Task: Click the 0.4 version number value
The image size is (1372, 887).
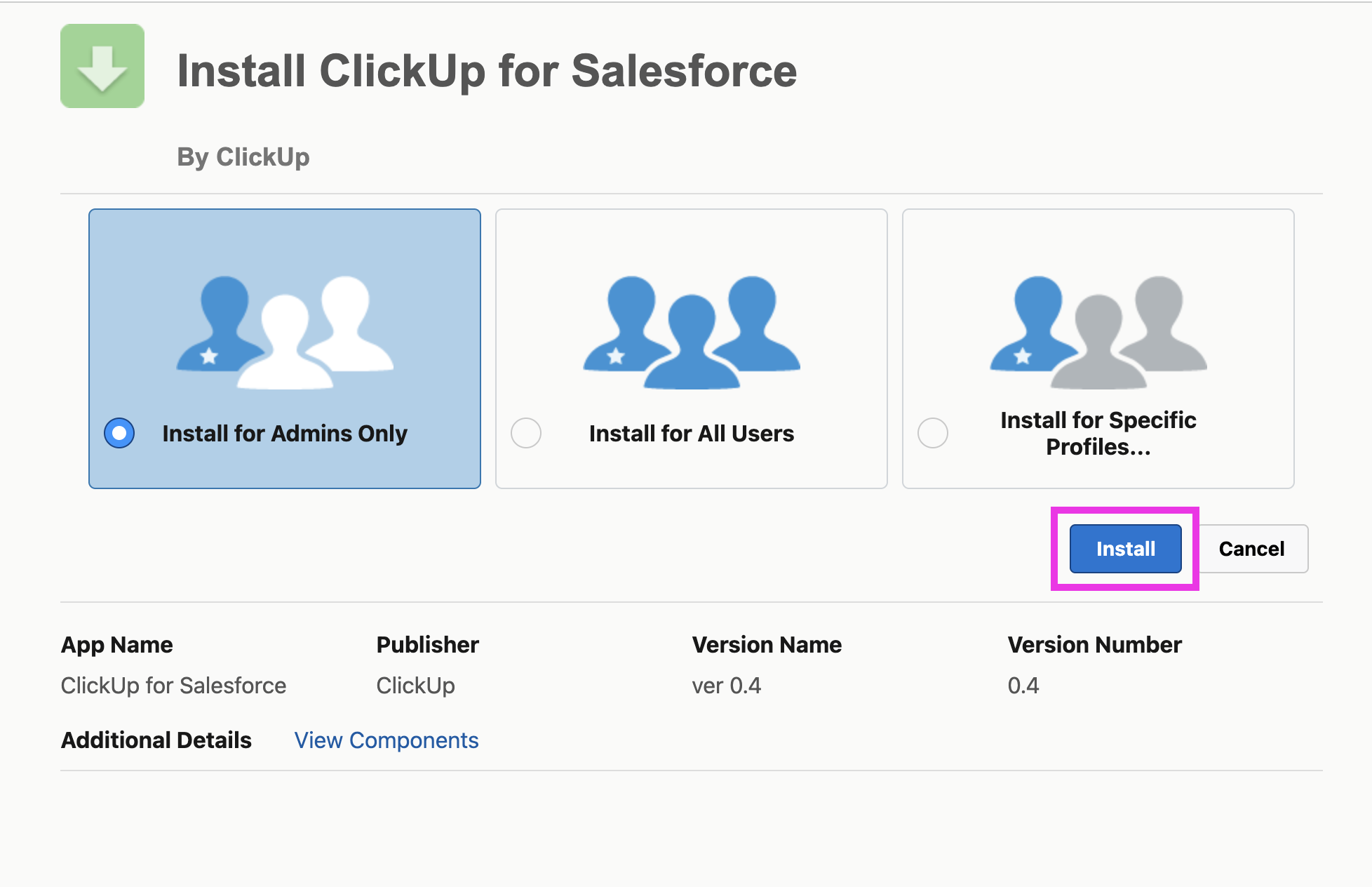Action: [x=1023, y=686]
